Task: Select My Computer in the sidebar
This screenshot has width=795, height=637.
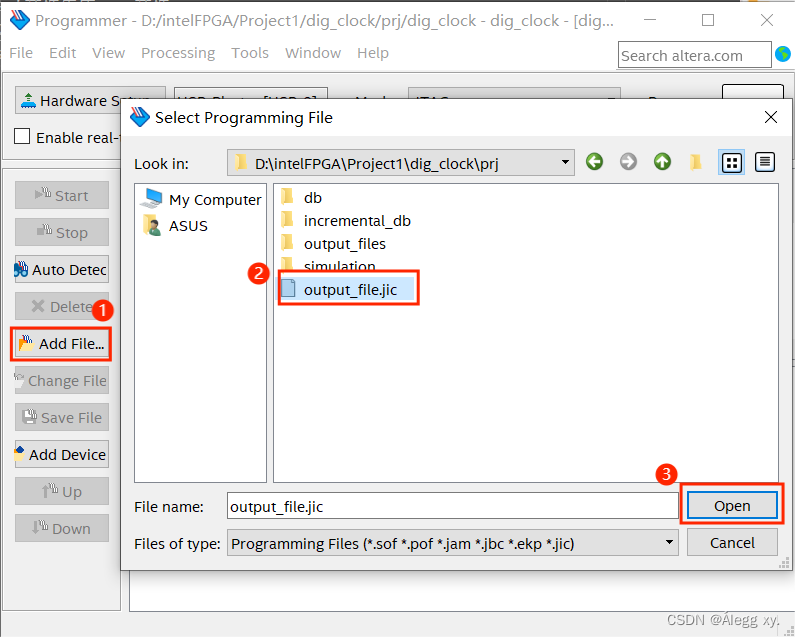Action: 201,199
